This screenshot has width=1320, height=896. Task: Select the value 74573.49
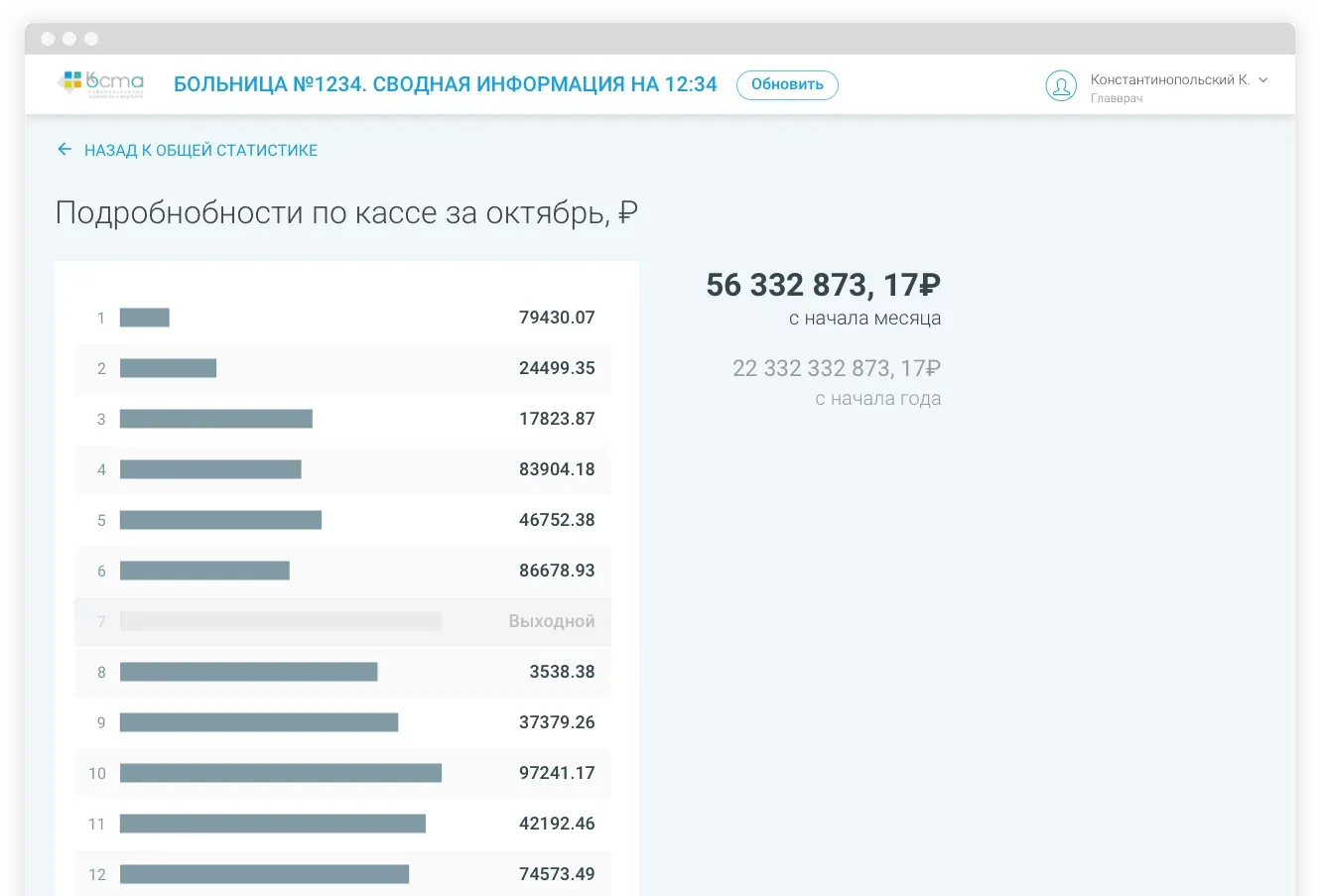point(557,874)
